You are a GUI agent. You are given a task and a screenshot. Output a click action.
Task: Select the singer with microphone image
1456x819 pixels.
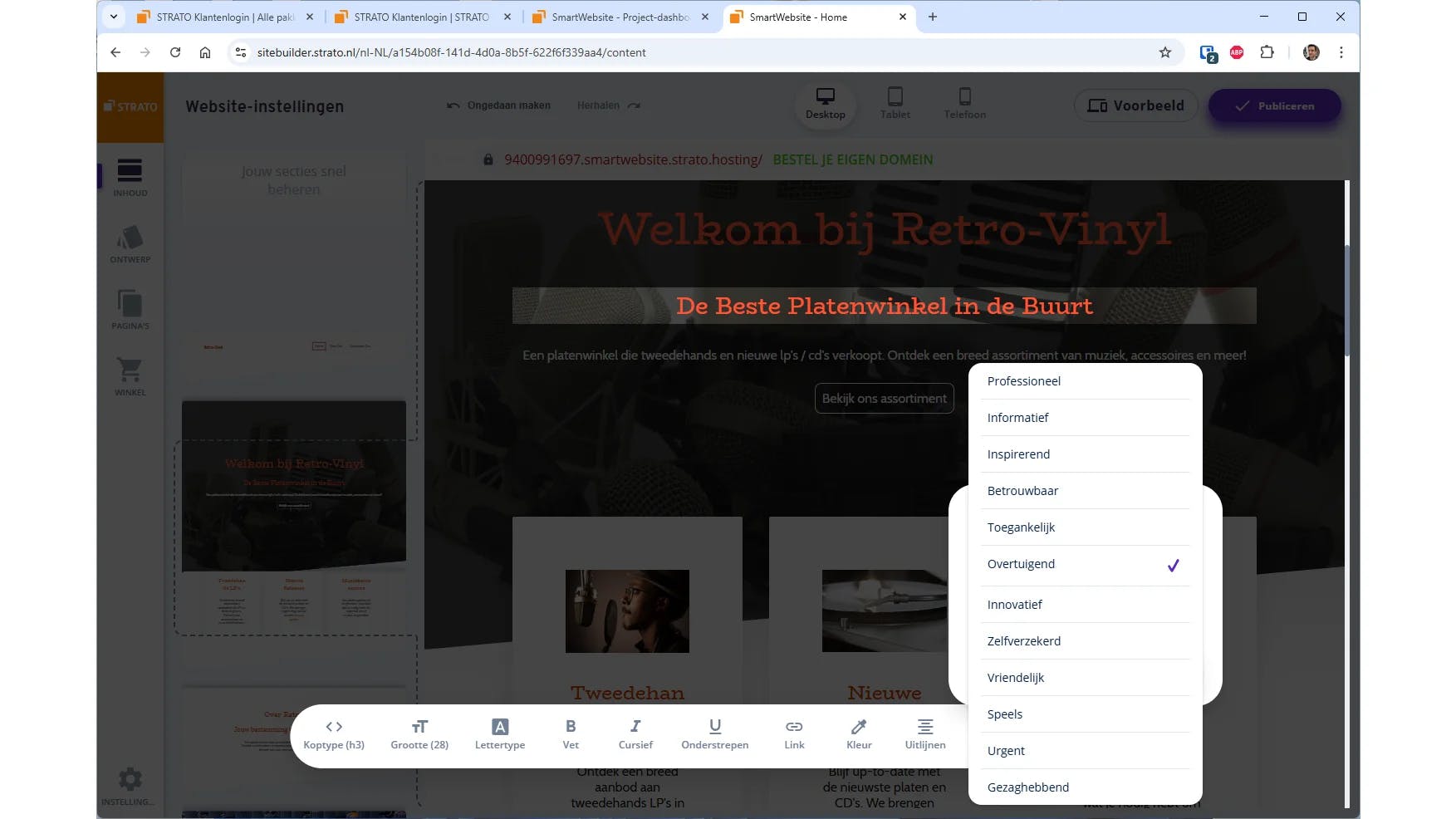(627, 611)
